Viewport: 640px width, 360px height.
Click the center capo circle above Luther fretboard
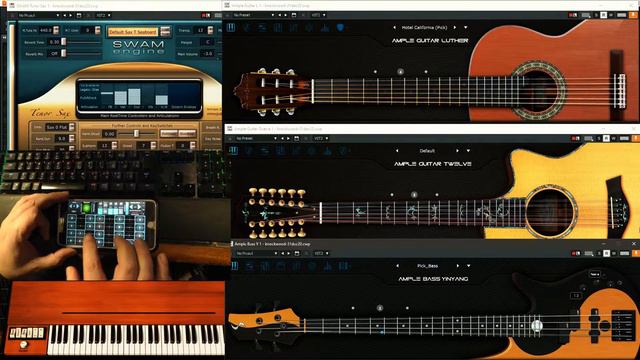pos(400,71)
